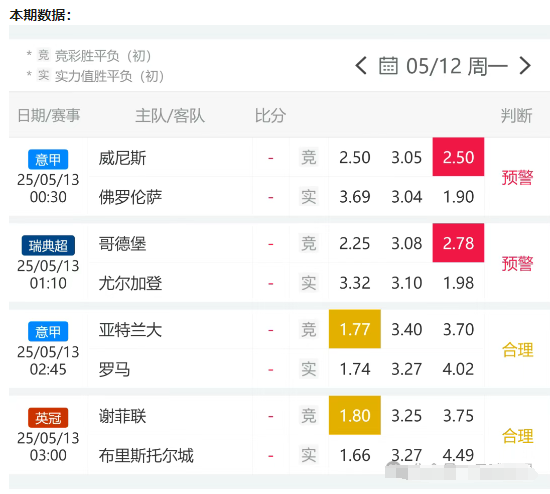This screenshot has height=494, width=550.
Task: Select the 英冠 league tag
Action: point(48,418)
